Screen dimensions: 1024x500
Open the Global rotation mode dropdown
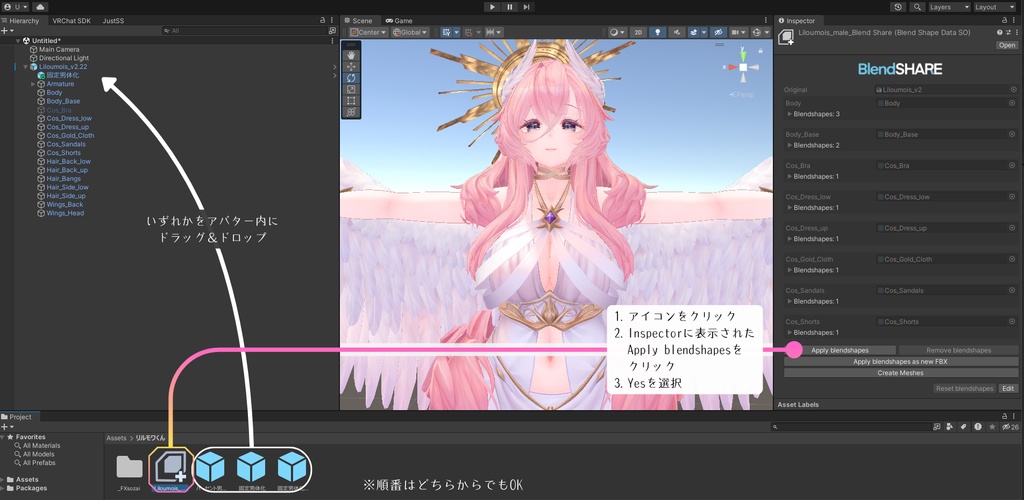tap(409, 32)
